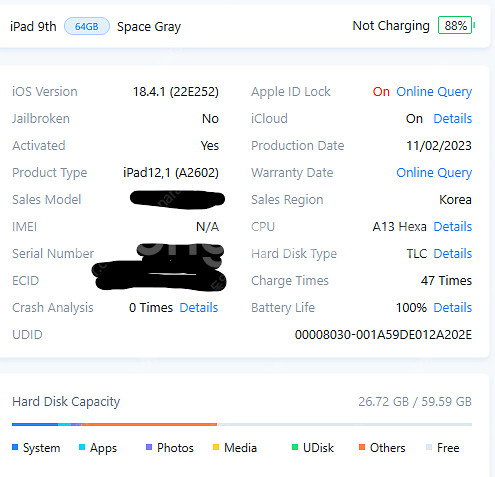Image resolution: width=495 pixels, height=477 pixels.
Task: Click the 64GB storage badge
Action: (87, 26)
